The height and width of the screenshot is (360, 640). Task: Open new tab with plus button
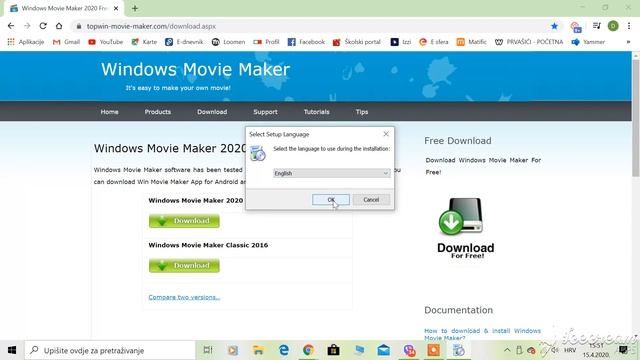pyautogui.click(x=135, y=8)
